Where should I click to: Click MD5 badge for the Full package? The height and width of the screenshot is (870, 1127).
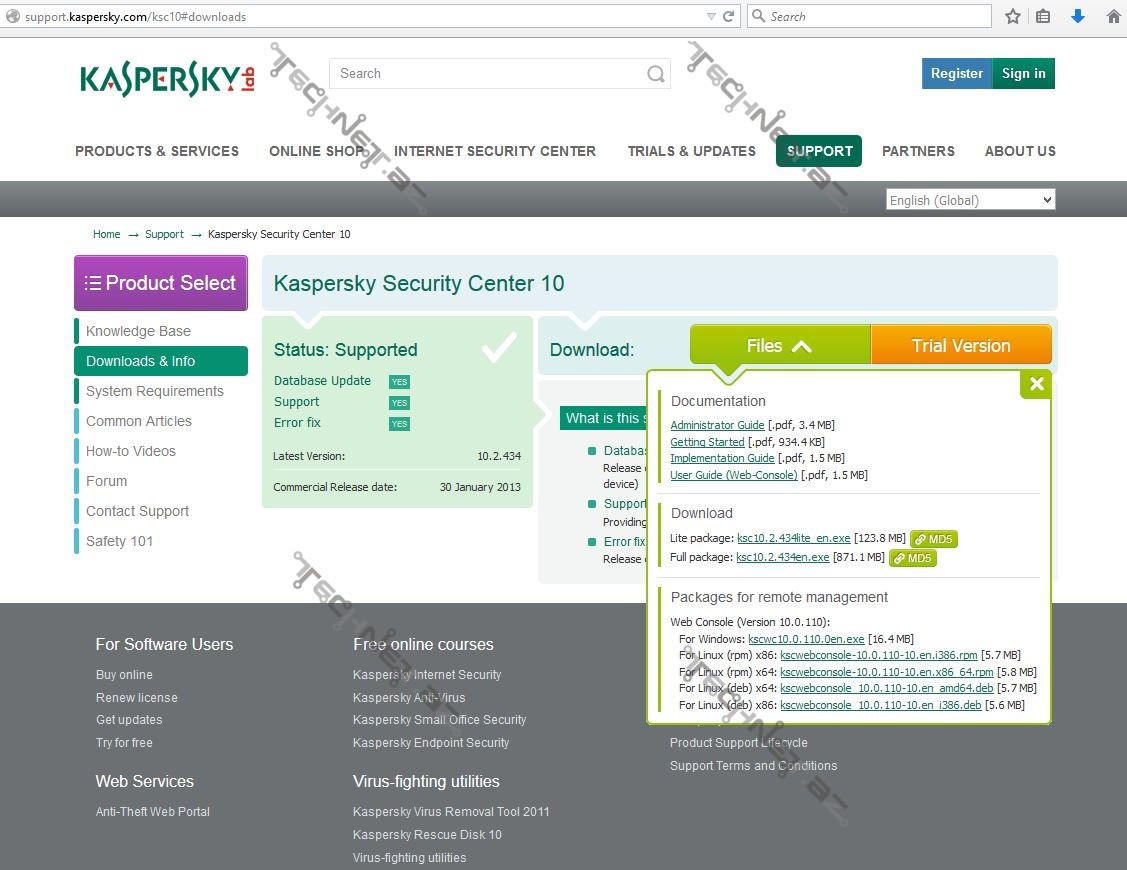point(912,558)
